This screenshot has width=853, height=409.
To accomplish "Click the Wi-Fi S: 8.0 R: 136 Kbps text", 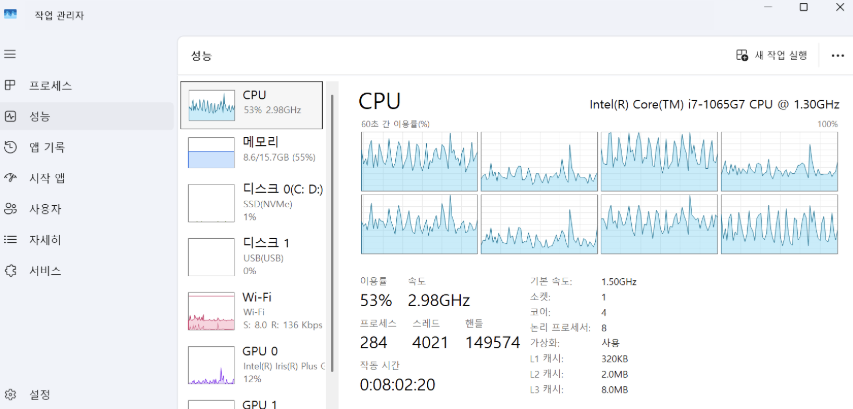I will [x=283, y=325].
